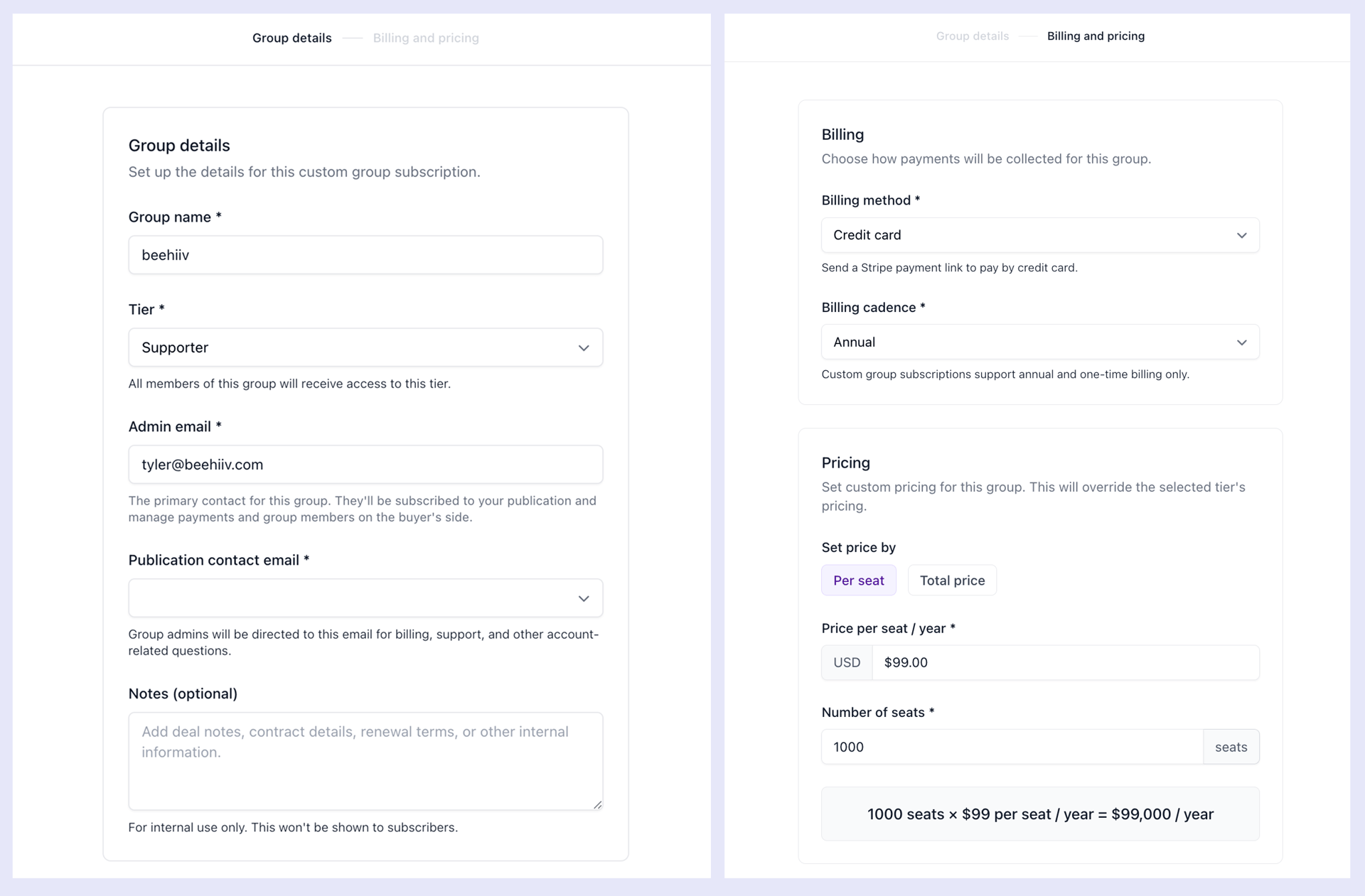Select the Total price pricing option

(952, 581)
